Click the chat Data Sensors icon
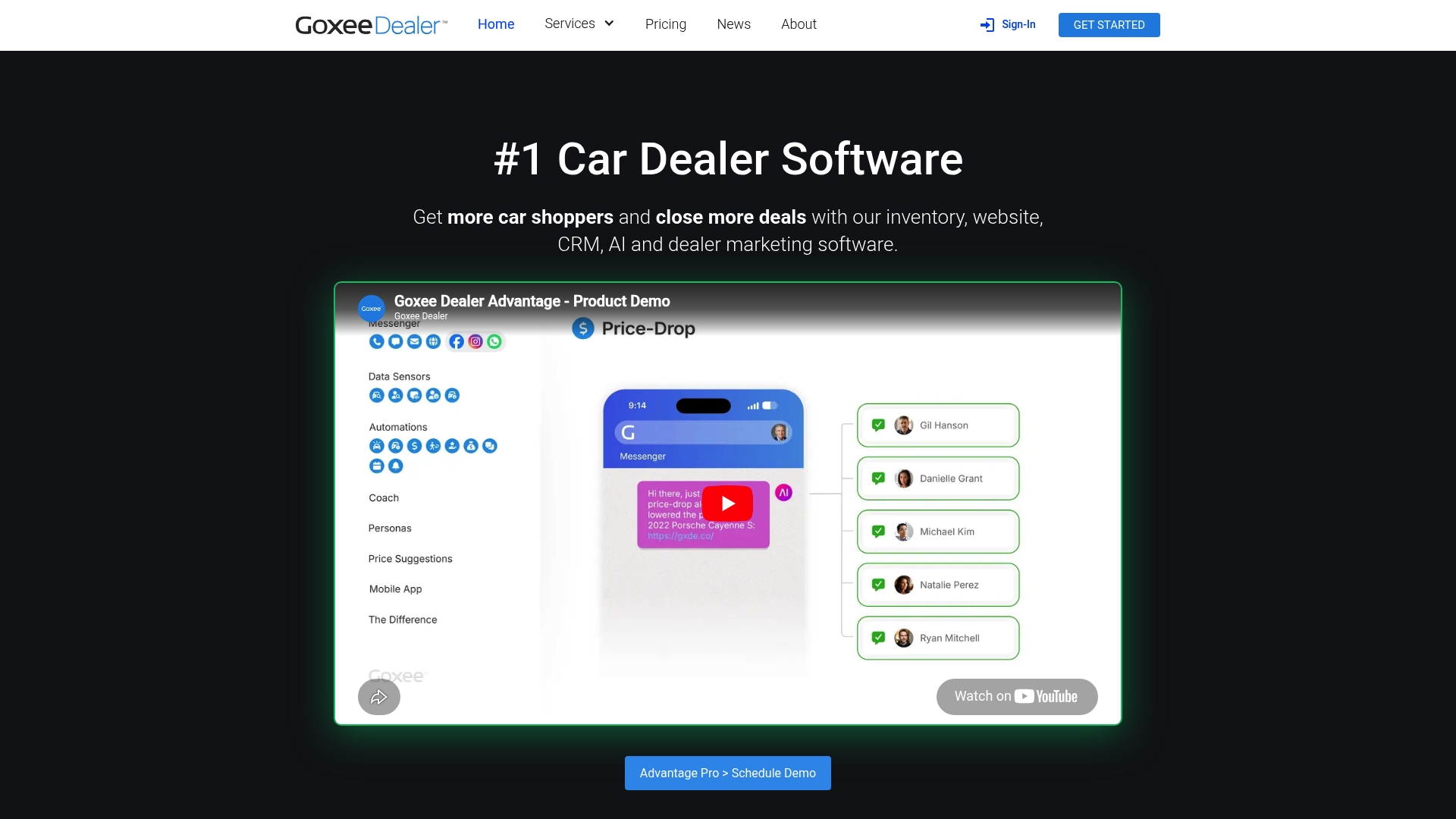Screen dimensions: 1456x819 point(414,395)
